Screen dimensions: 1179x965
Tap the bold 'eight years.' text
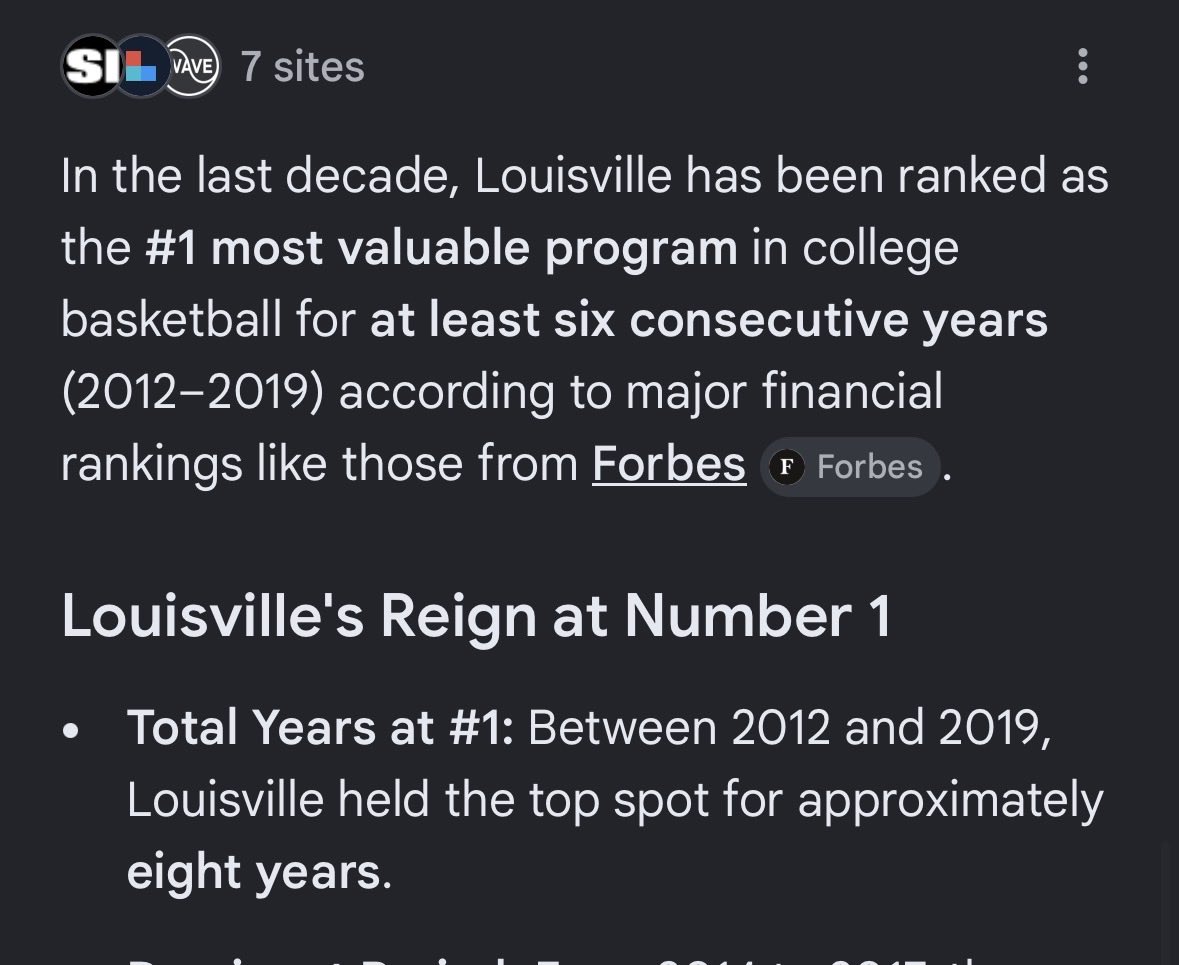click(x=259, y=872)
